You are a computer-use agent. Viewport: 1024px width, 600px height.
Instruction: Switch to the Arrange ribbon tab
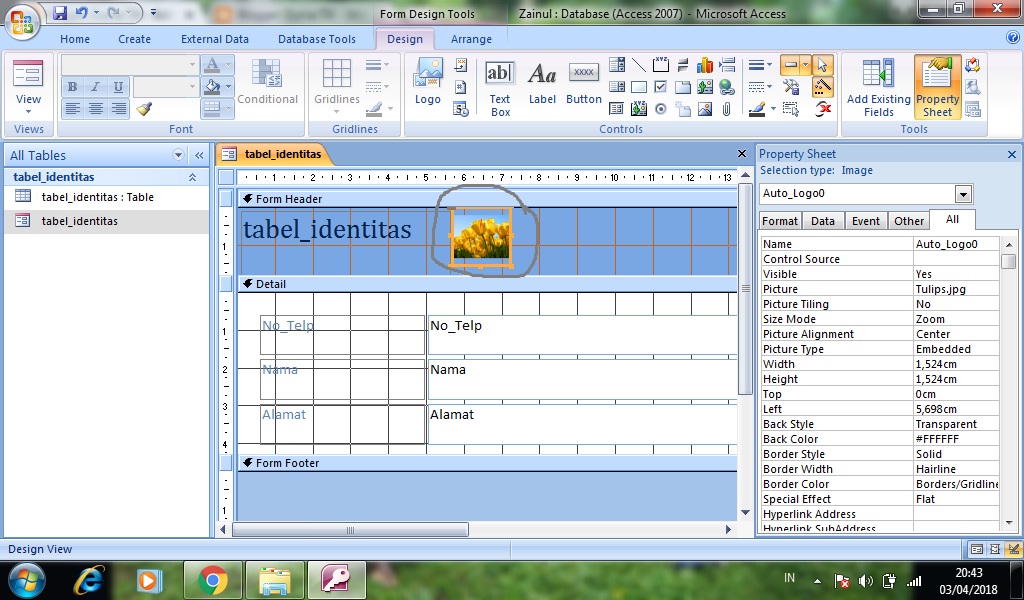pyautogui.click(x=472, y=39)
